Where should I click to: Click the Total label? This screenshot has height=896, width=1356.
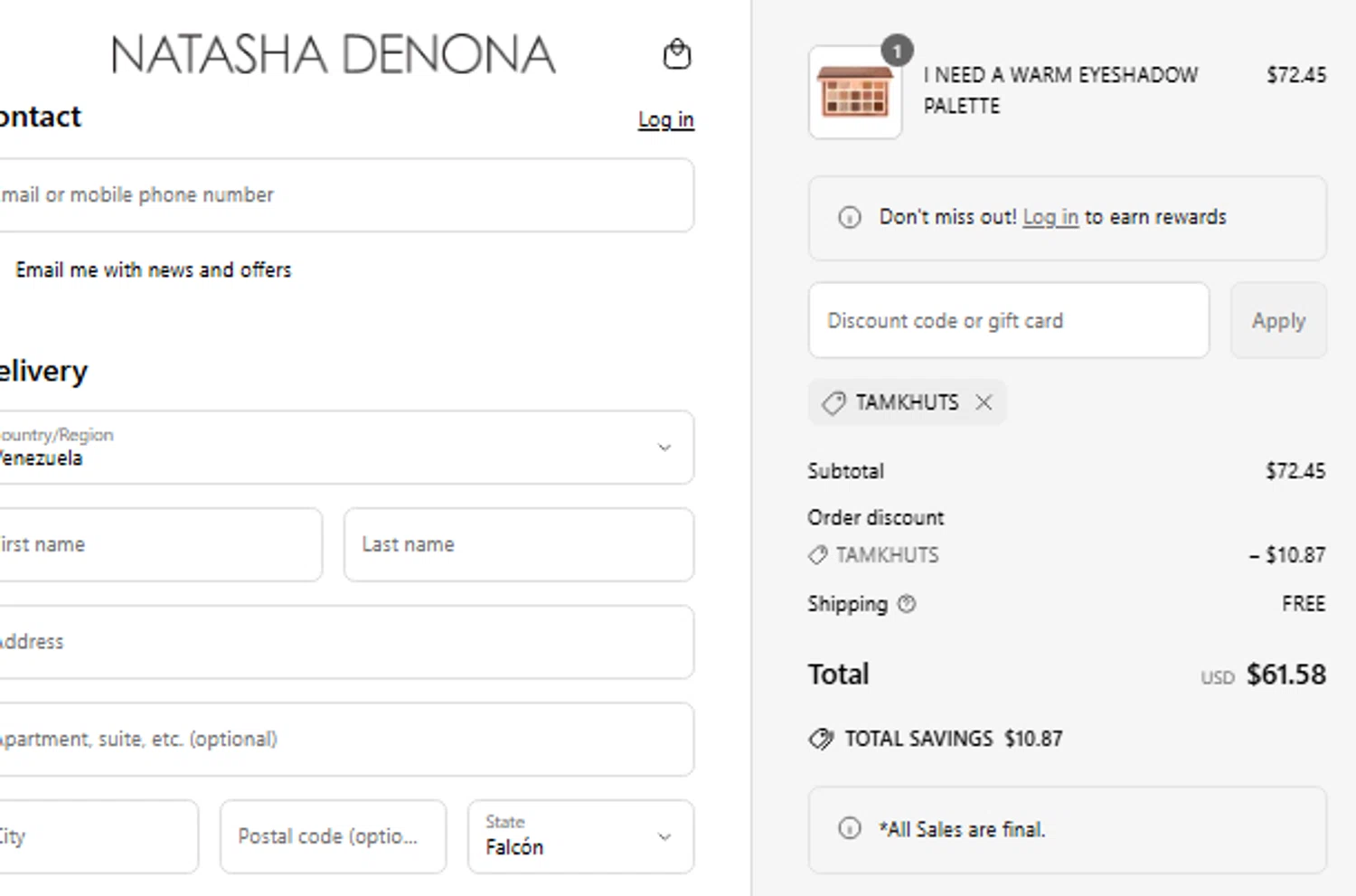(x=839, y=674)
